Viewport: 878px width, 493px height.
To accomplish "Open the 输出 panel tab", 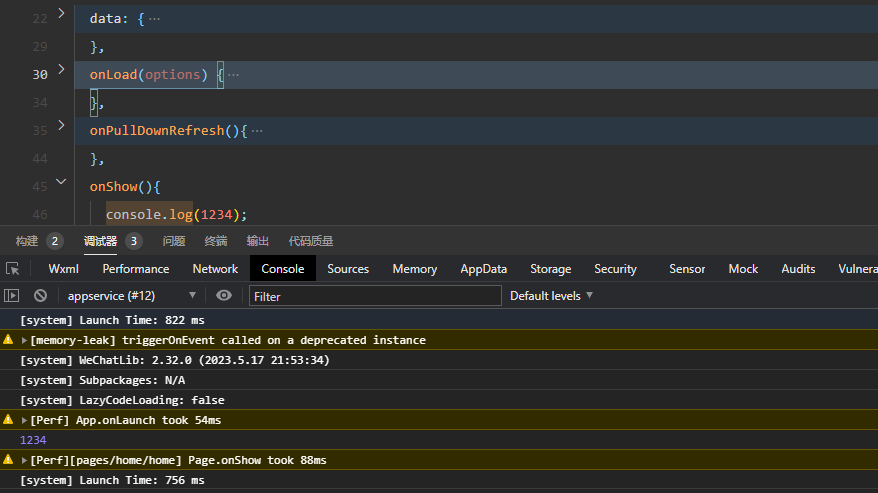I will coord(258,241).
